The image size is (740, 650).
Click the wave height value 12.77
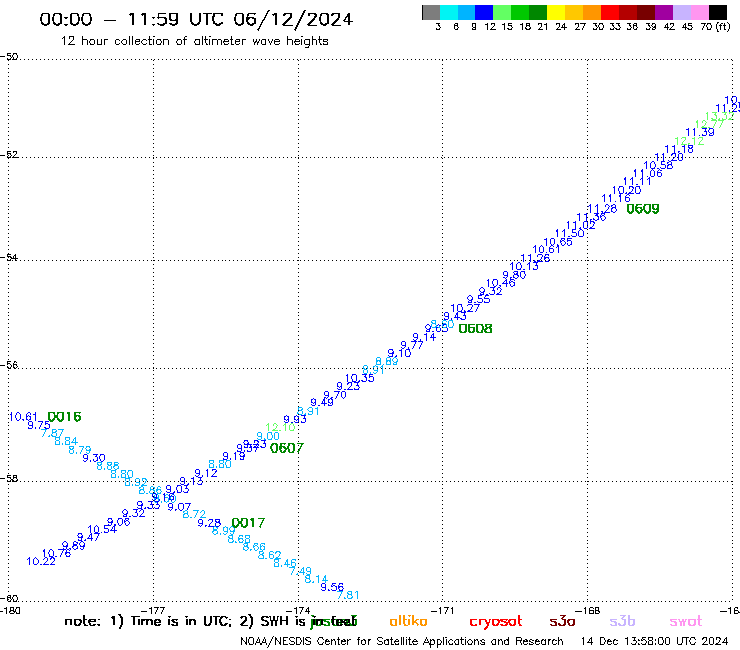click(709, 125)
